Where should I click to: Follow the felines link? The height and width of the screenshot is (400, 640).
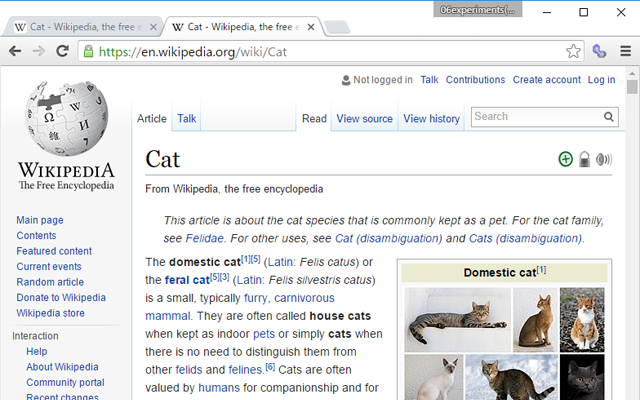245,370
